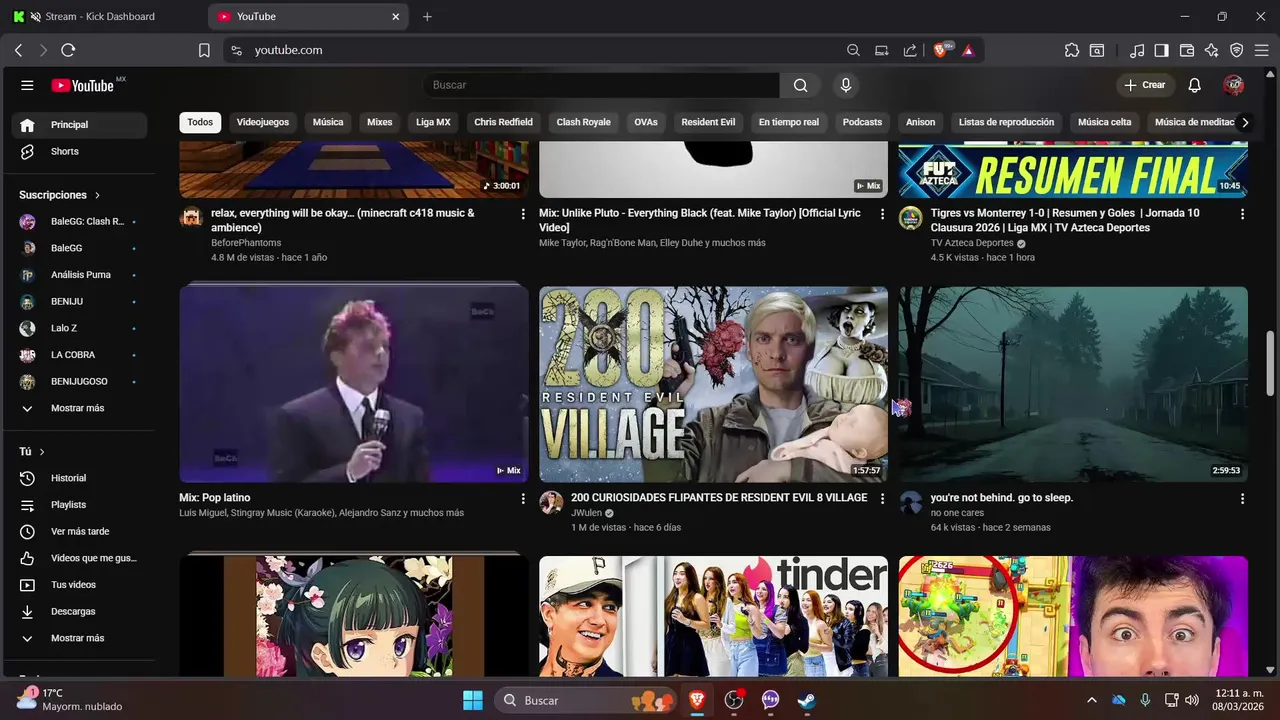Expand Mostrar más under Tú section
This screenshot has height=720, width=1280.
coord(79,638)
